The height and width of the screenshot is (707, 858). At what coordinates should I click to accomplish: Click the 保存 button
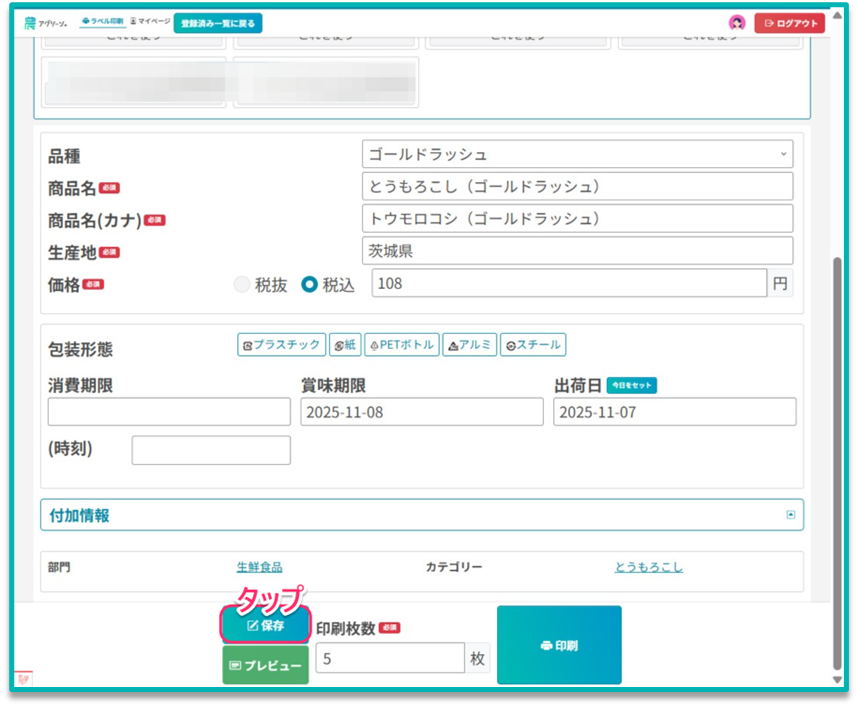click(265, 626)
